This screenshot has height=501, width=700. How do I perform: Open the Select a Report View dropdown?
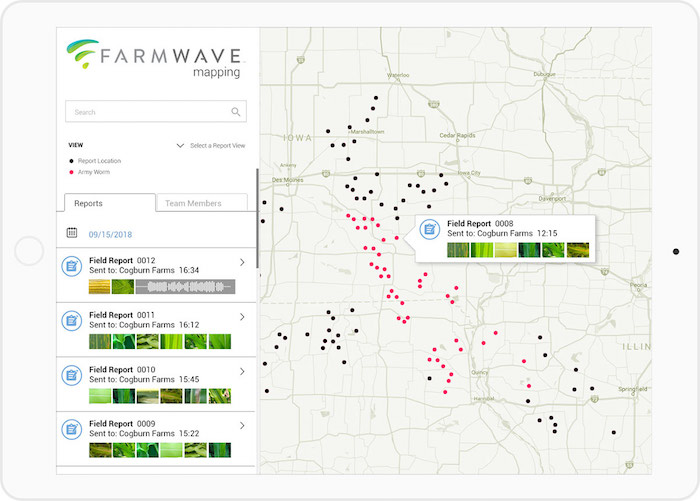click(211, 146)
